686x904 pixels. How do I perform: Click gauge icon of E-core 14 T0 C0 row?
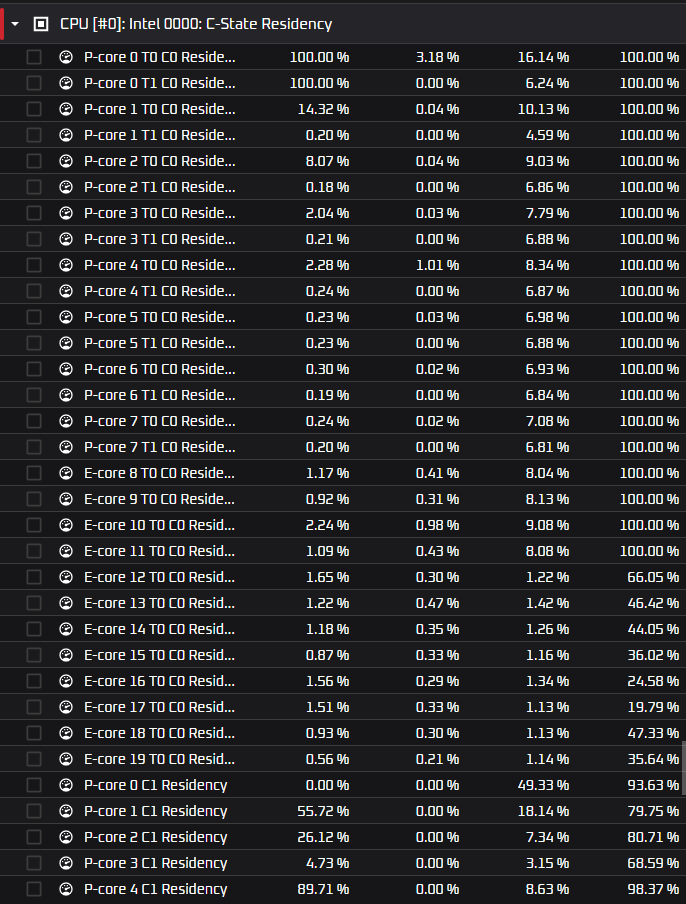(x=66, y=629)
